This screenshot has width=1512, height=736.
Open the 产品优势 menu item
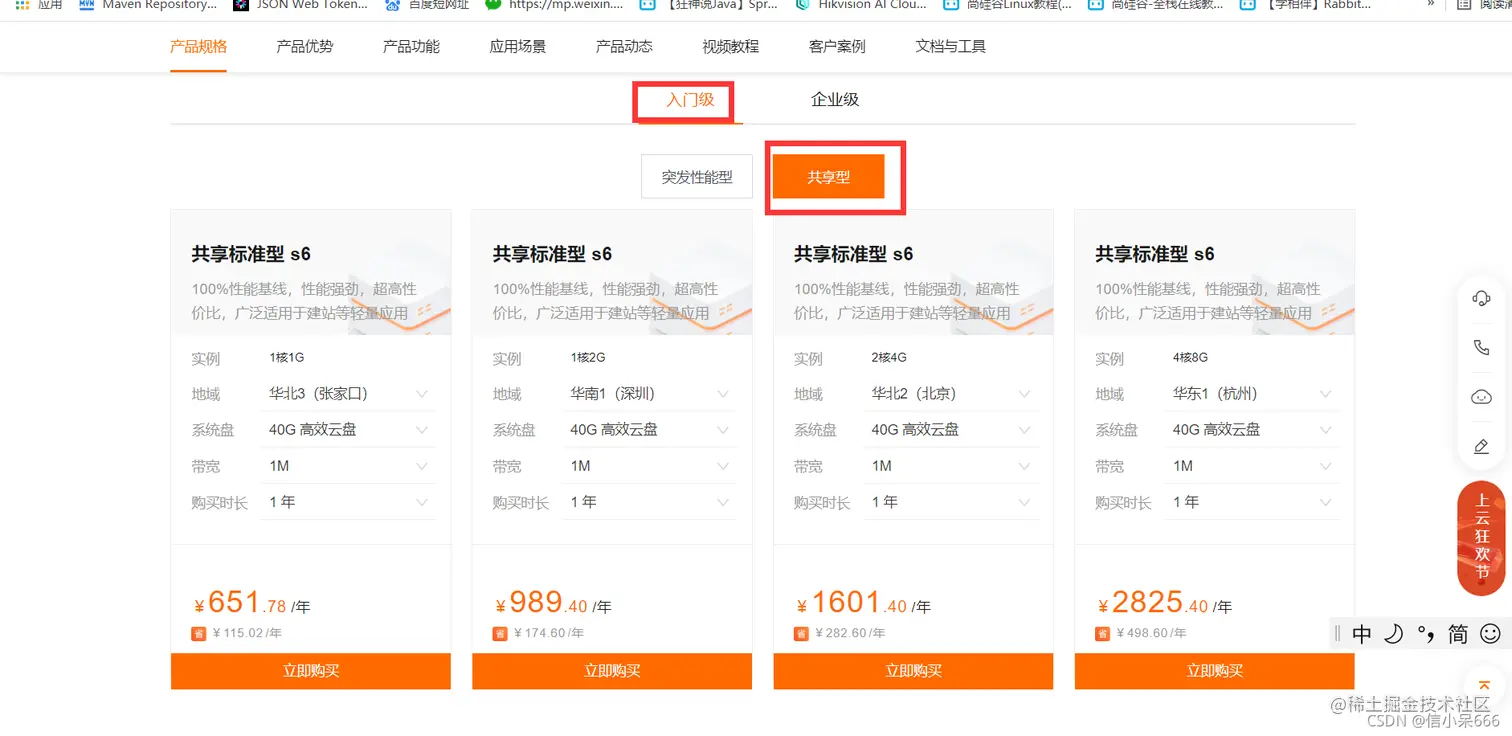tap(304, 45)
